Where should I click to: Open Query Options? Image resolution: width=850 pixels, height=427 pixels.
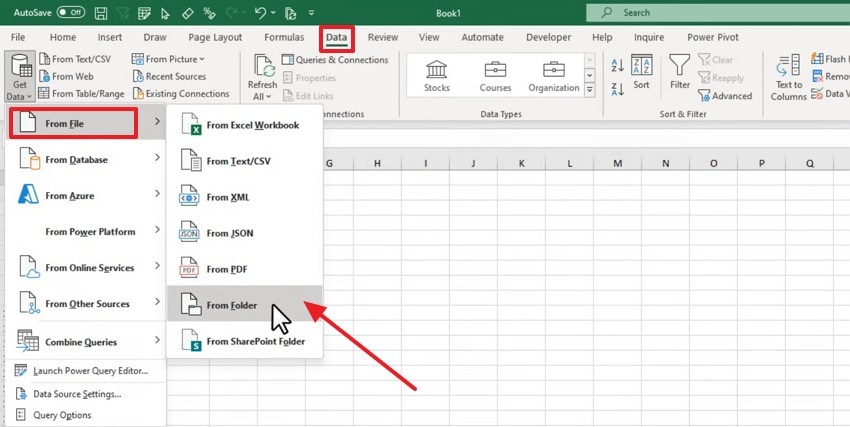(x=86, y=415)
